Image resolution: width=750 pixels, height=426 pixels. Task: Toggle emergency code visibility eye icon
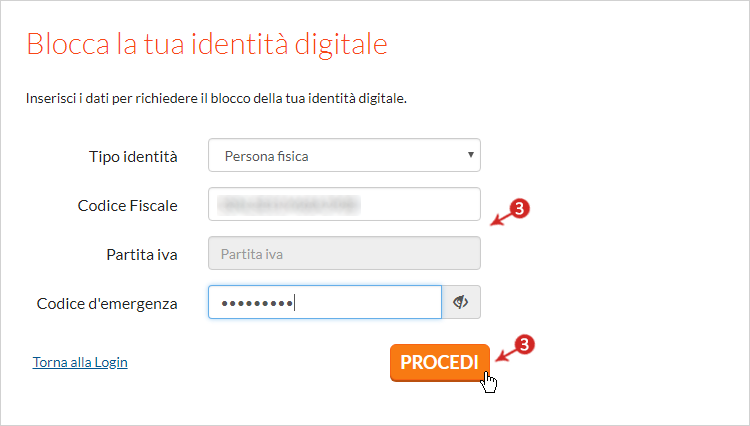click(461, 302)
